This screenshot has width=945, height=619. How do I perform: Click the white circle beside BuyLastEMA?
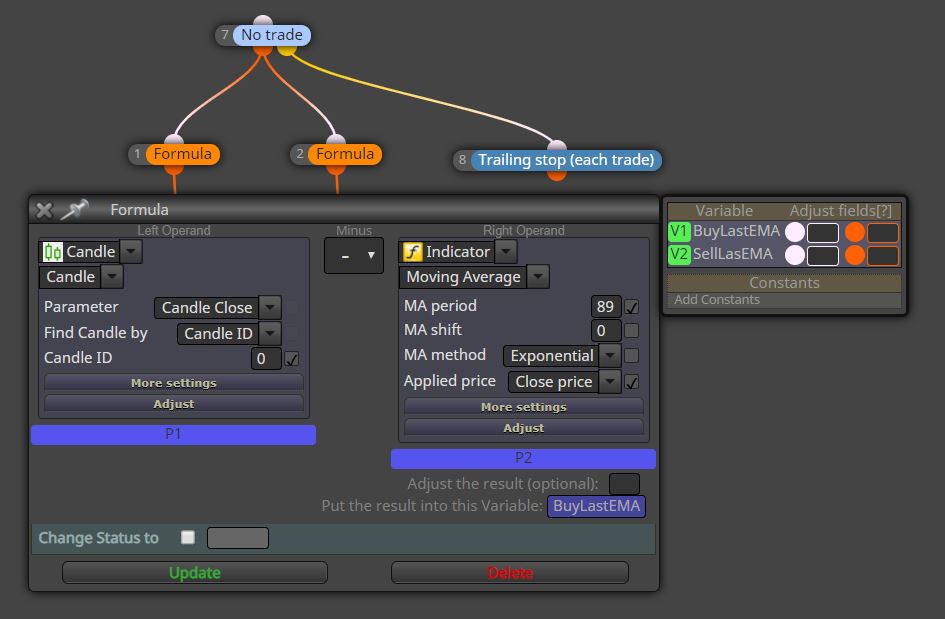click(x=795, y=232)
